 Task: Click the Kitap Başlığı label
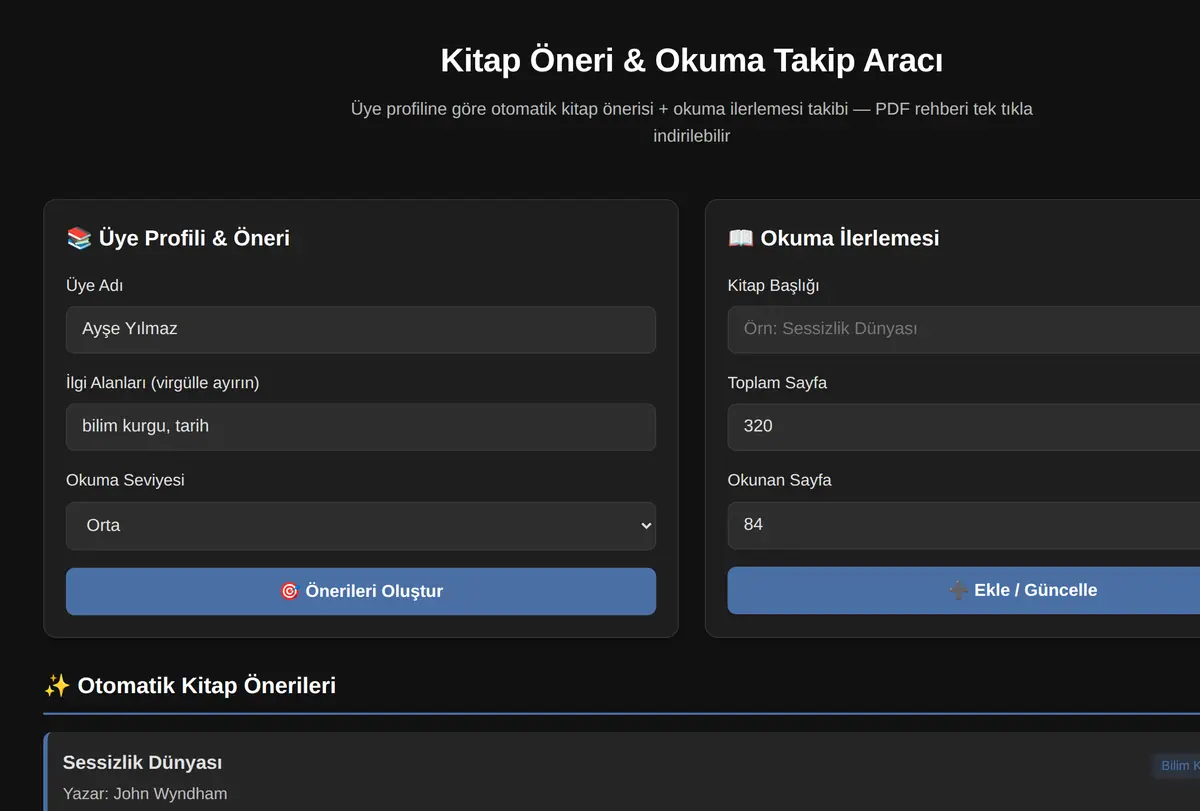point(774,286)
